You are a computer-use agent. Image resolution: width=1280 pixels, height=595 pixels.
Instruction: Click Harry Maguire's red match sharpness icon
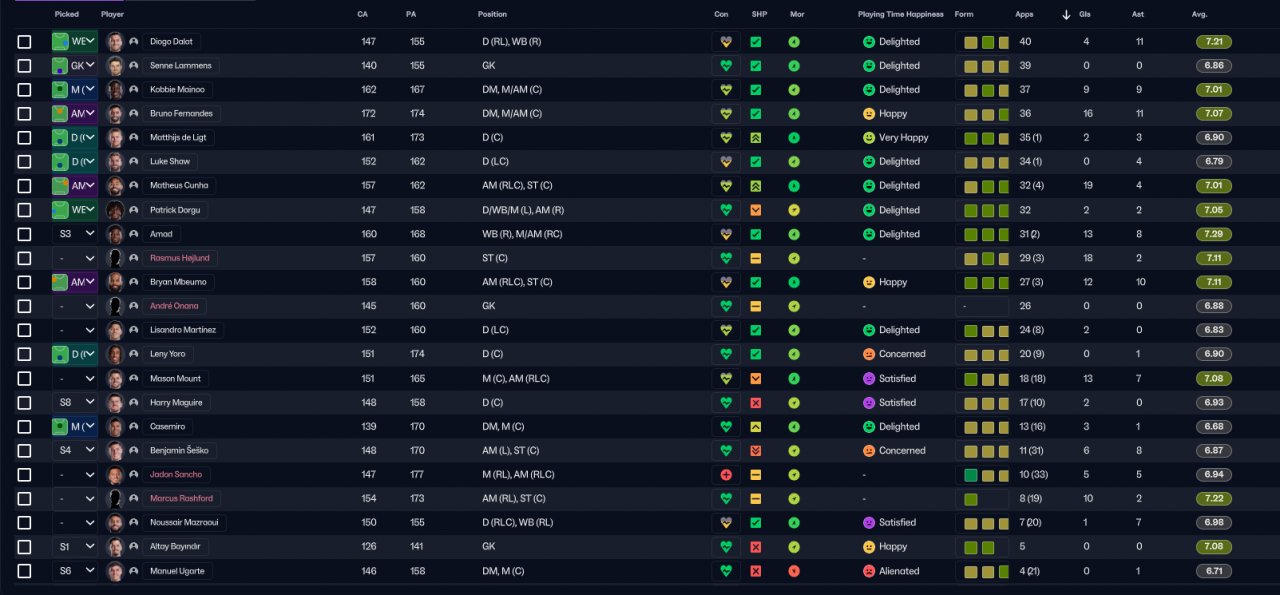point(756,403)
